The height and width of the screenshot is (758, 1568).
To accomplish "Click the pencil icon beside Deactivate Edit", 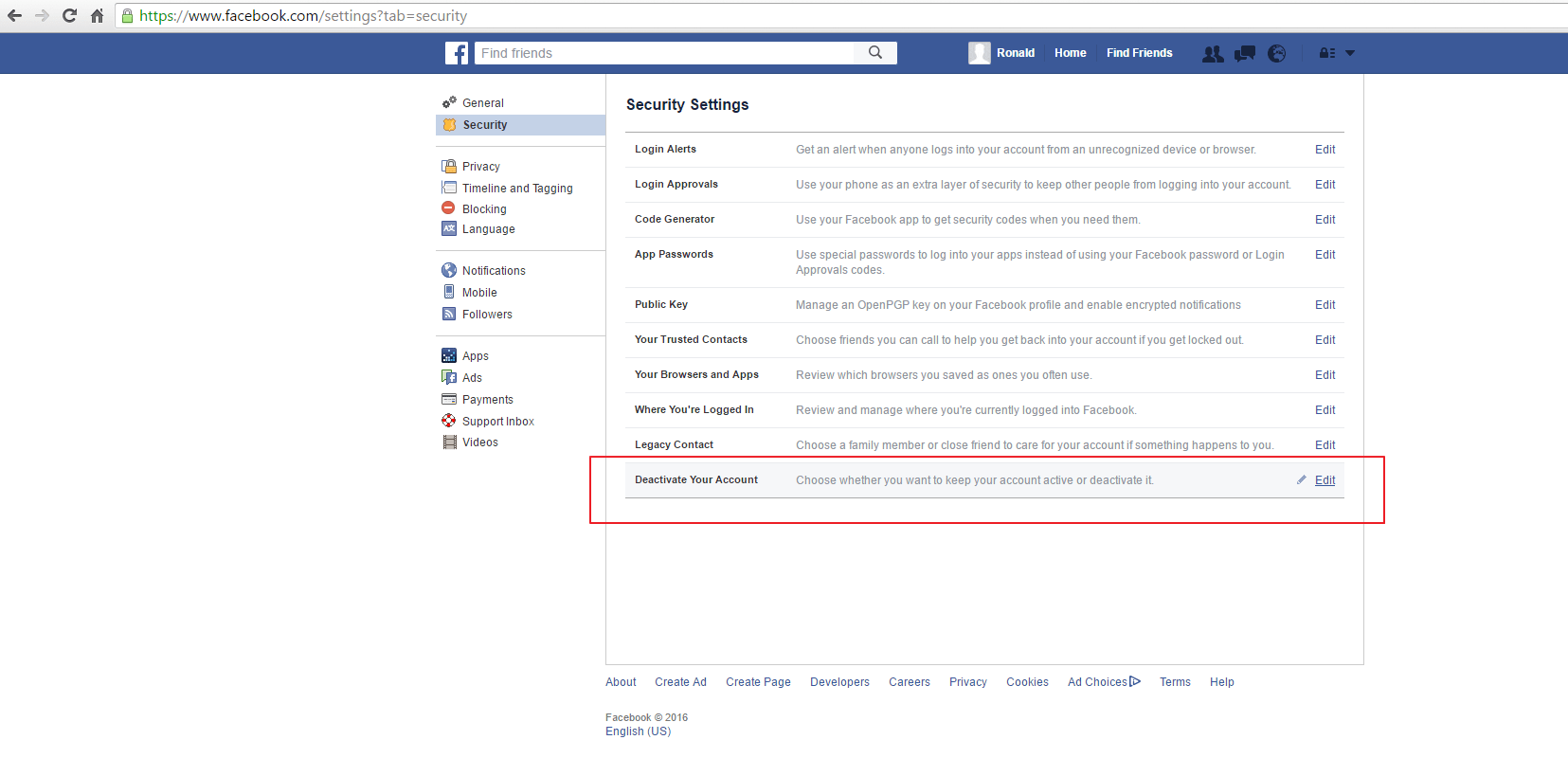I will [1302, 479].
